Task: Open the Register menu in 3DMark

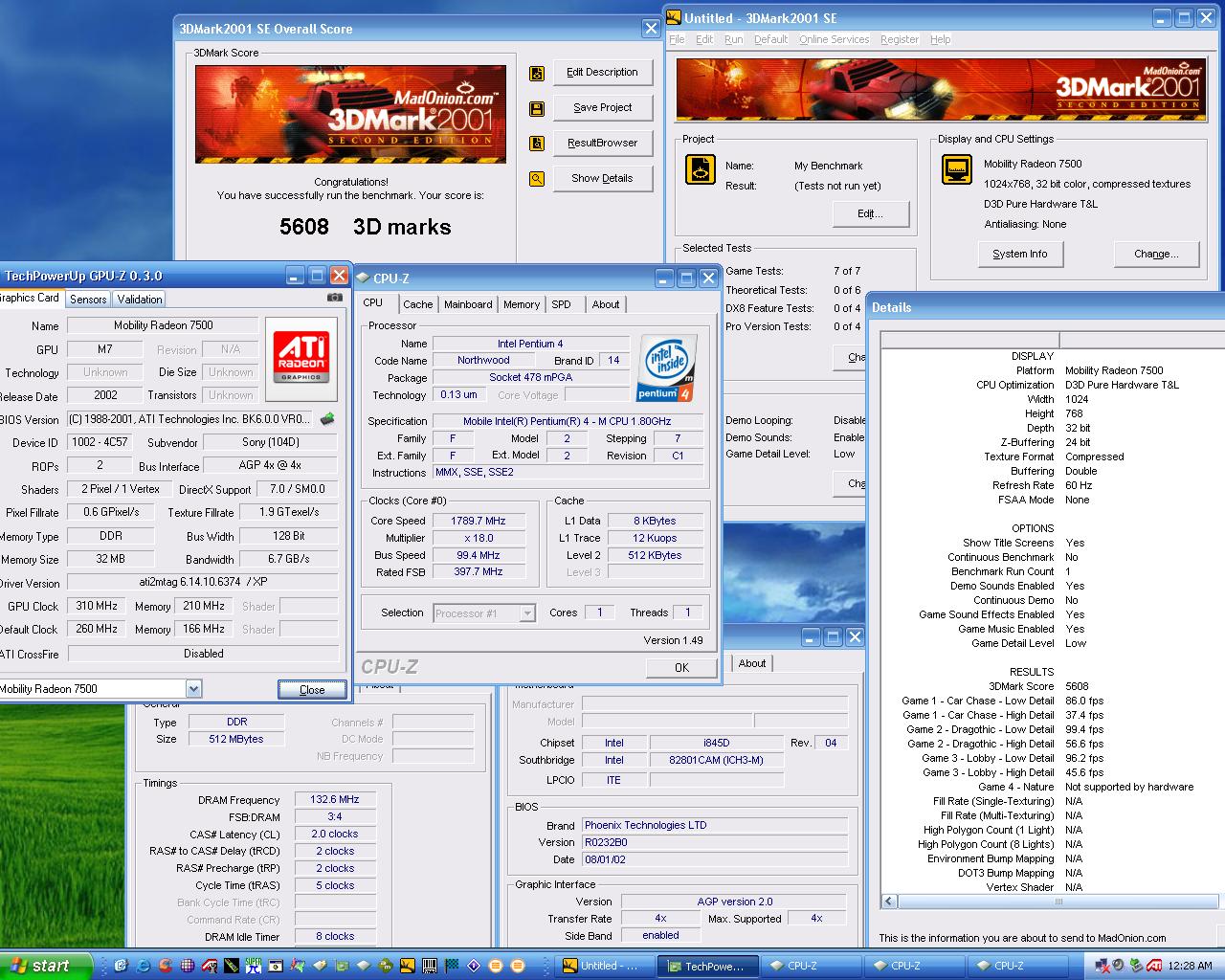Action: click(900, 39)
